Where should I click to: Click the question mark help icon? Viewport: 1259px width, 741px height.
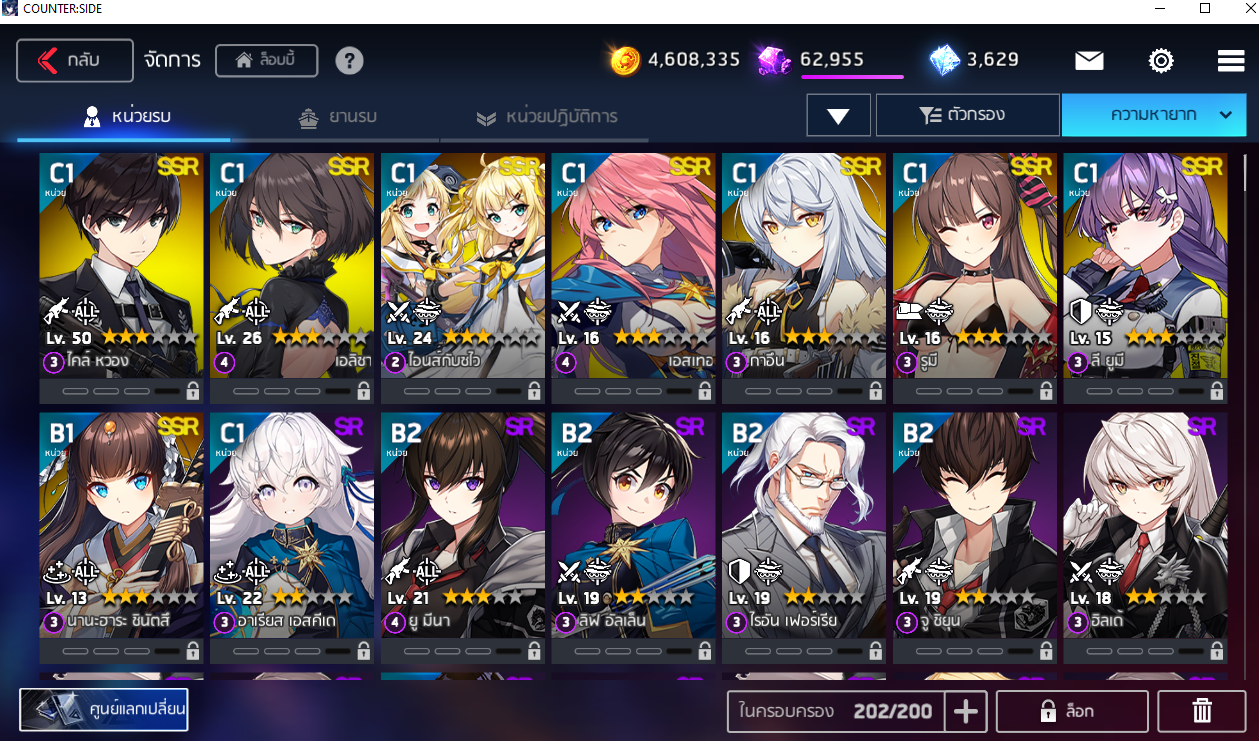tap(349, 60)
